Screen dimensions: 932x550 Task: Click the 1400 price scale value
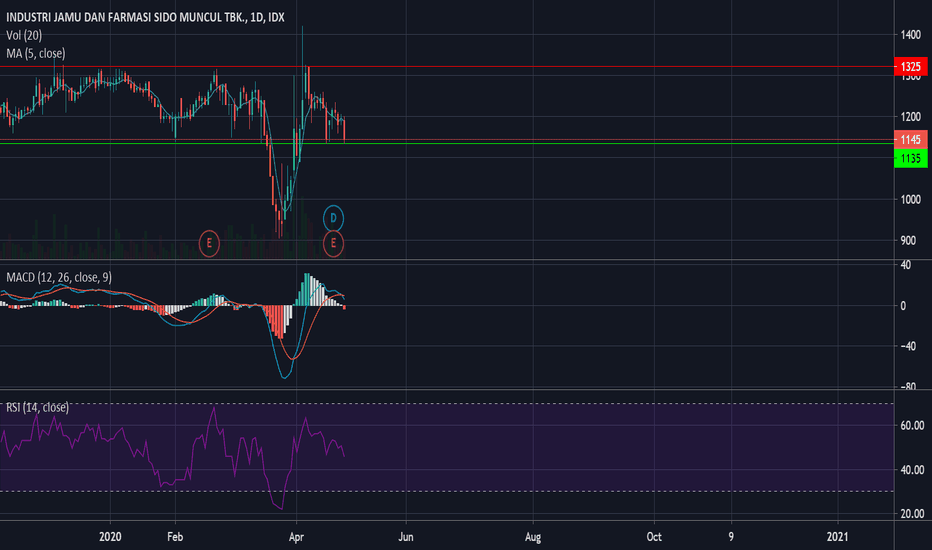click(911, 35)
